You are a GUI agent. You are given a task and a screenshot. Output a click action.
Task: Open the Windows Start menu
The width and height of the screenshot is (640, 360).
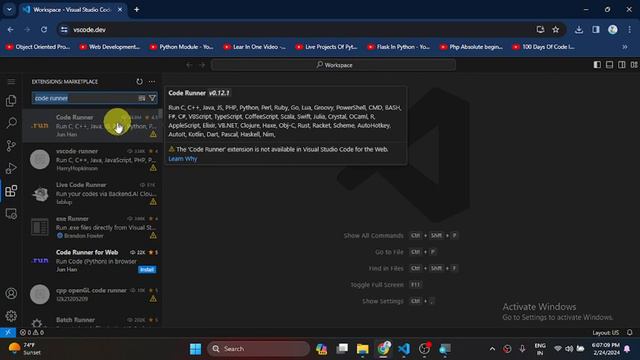pos(196,349)
